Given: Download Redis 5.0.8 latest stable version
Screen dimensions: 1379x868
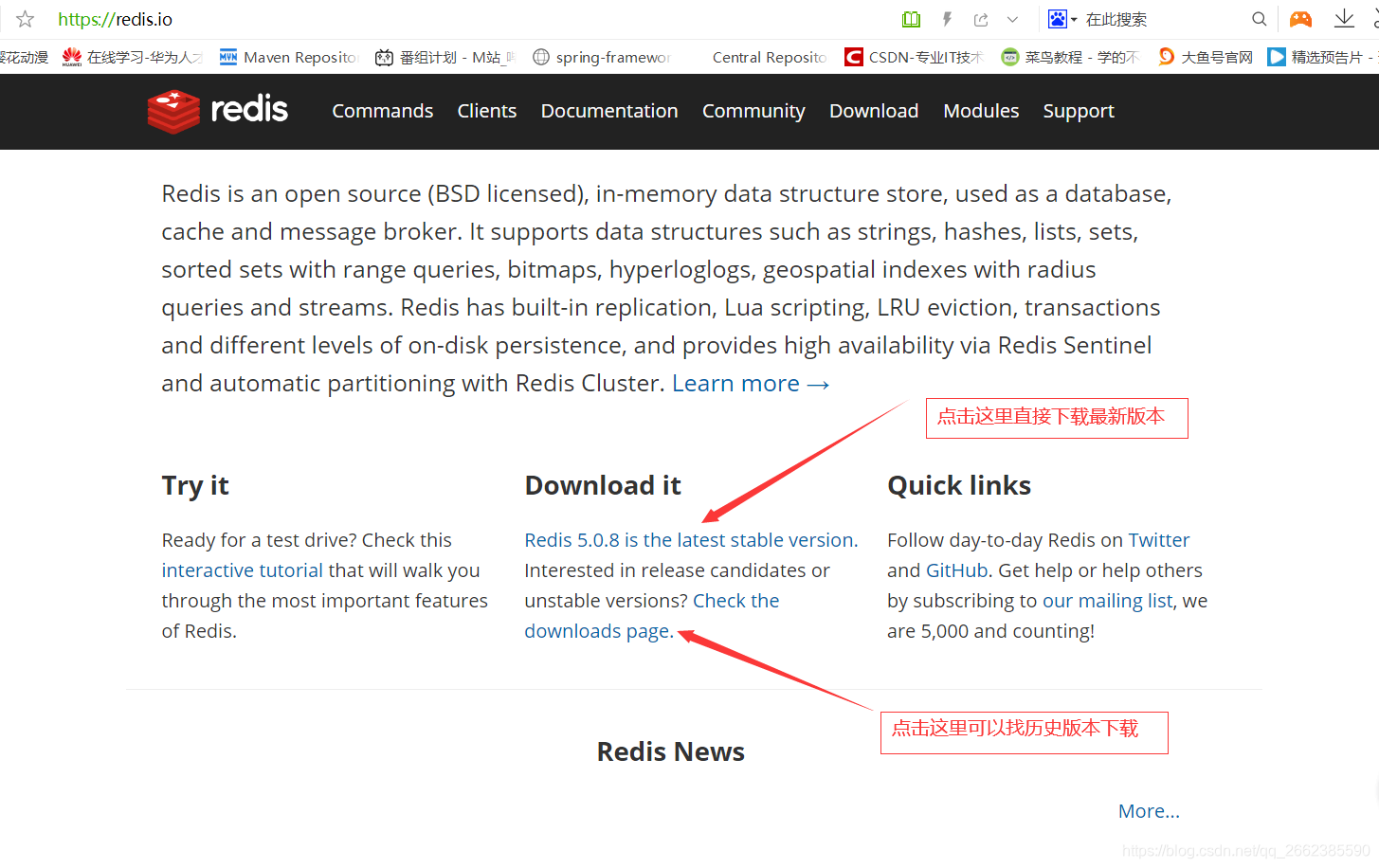Looking at the screenshot, I should coord(691,540).
